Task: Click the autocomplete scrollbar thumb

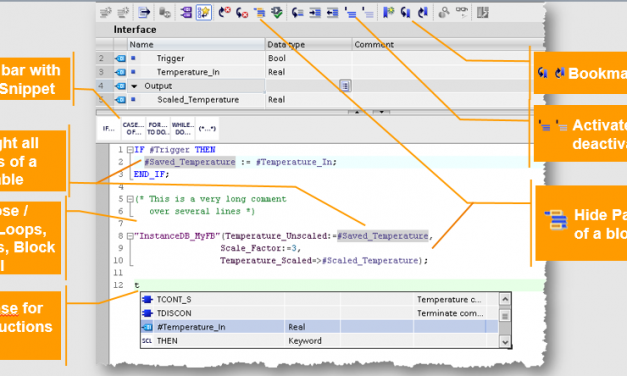Action: (x=505, y=316)
